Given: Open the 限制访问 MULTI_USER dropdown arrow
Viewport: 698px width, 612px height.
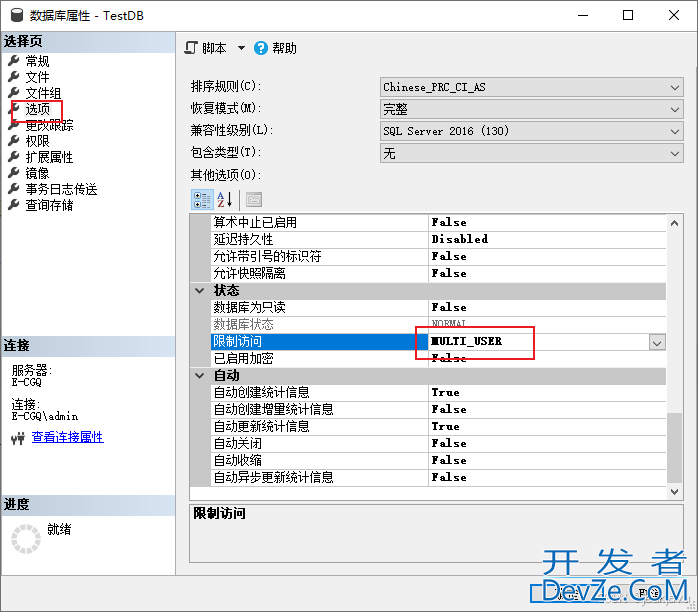Looking at the screenshot, I should click(657, 342).
